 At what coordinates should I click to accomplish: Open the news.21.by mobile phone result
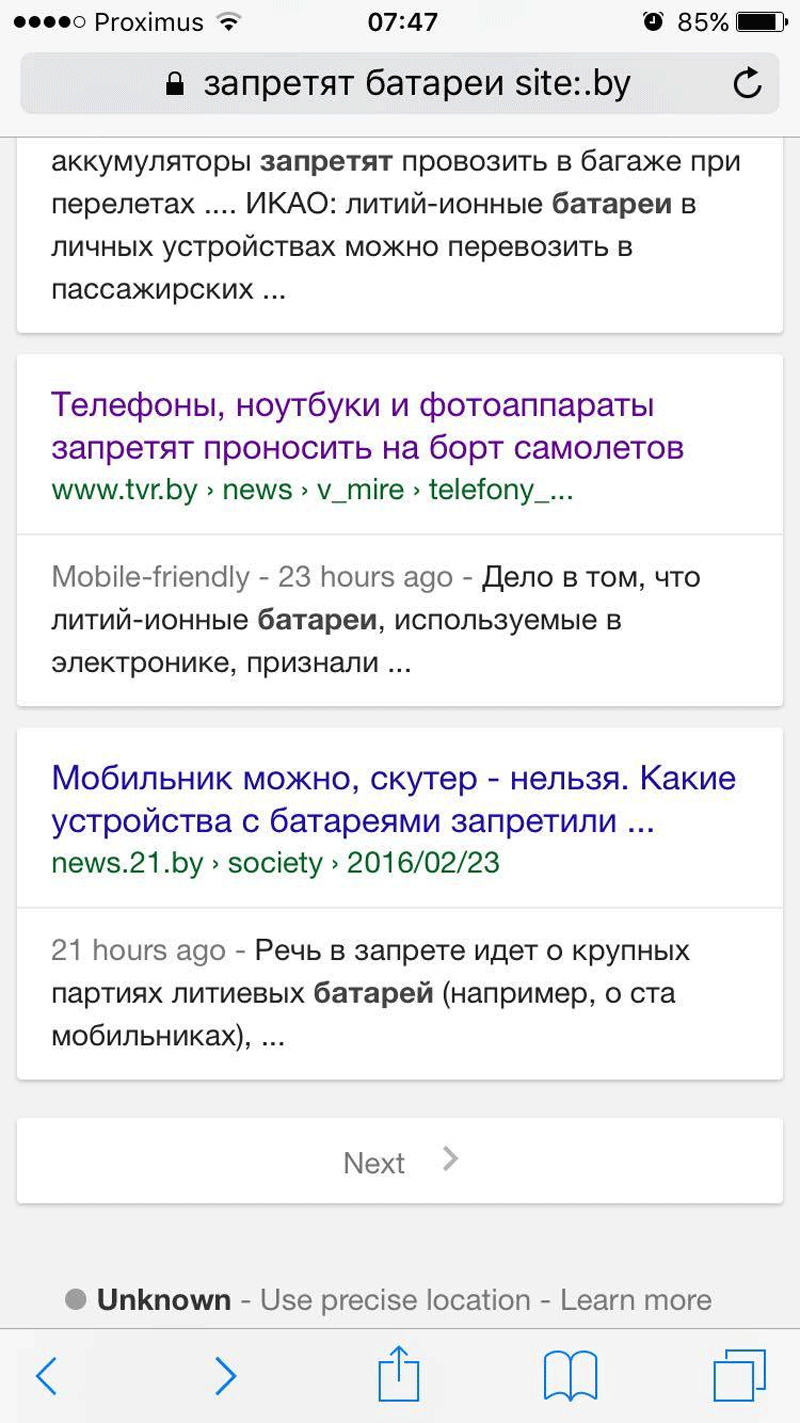pos(393,800)
